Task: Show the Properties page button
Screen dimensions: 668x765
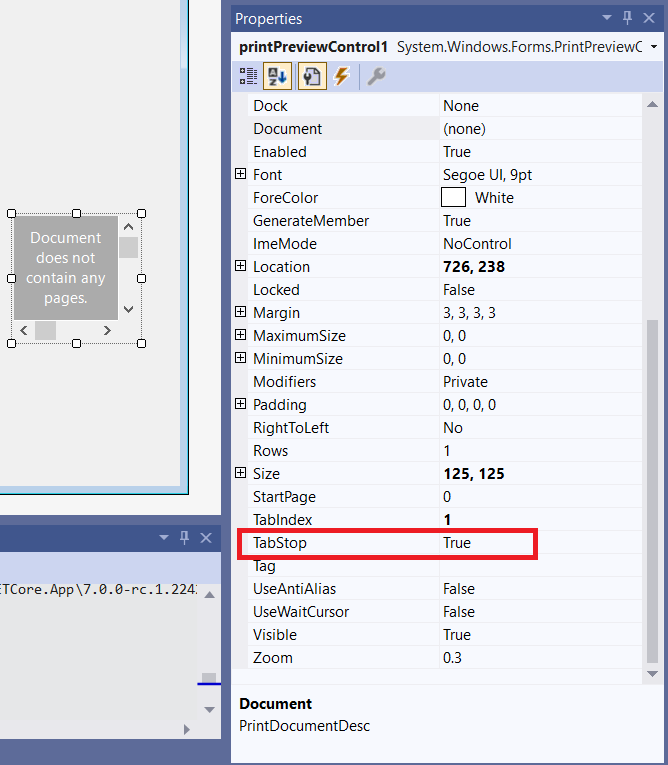Action: [312, 77]
